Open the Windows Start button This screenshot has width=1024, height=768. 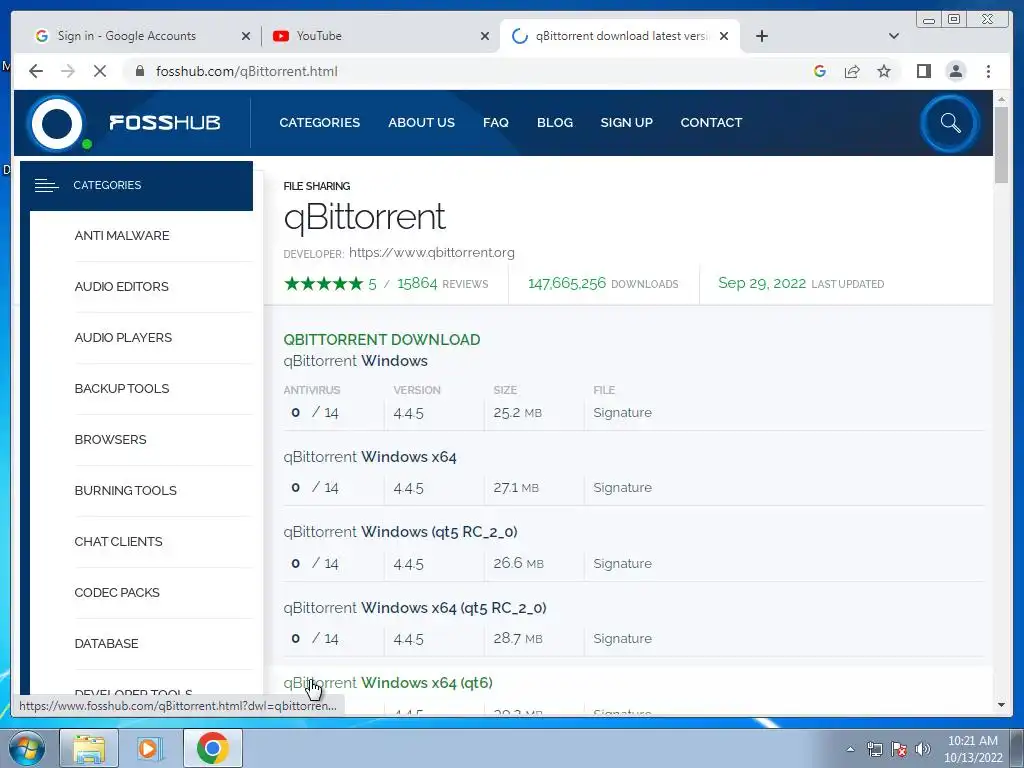click(x=27, y=748)
